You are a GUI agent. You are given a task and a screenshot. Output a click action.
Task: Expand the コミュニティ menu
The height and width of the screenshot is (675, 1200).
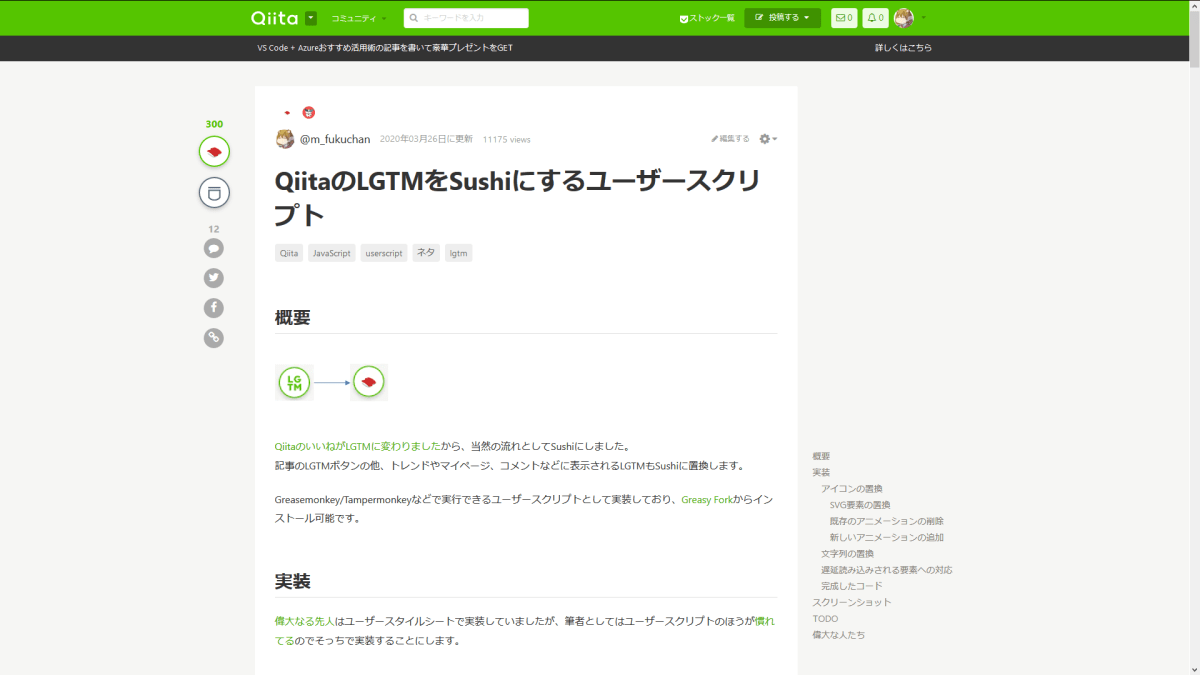tap(358, 18)
